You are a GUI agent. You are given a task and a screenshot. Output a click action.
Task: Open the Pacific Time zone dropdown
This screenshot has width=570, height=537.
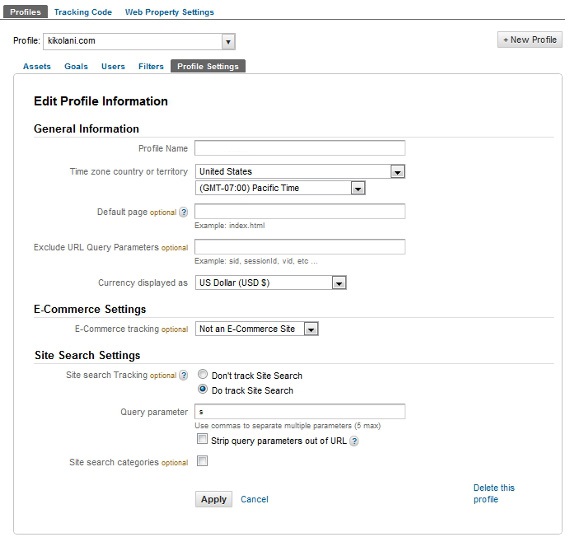pos(280,188)
